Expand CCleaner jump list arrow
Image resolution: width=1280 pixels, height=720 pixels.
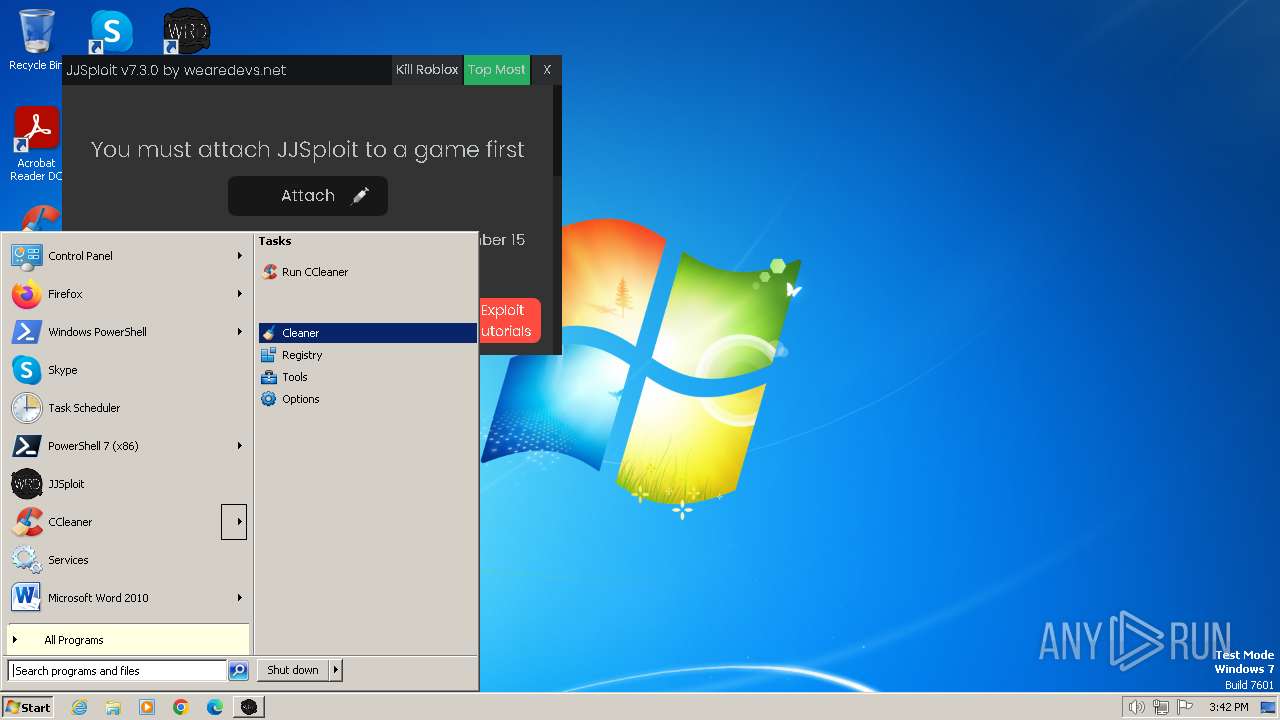234,522
